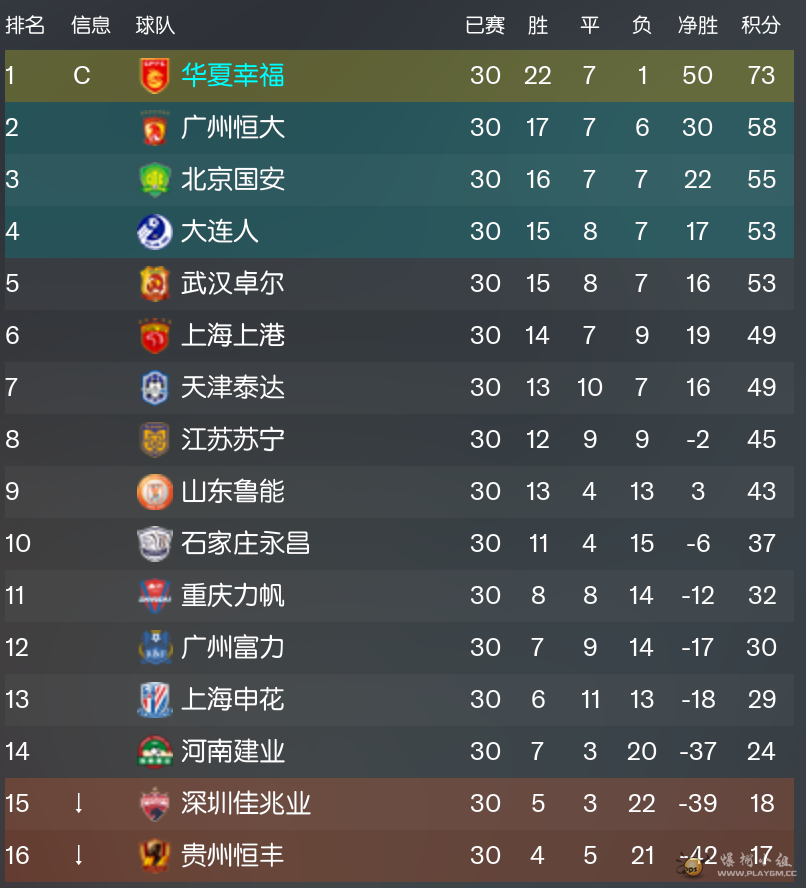The width and height of the screenshot is (806, 888).
Task: Select the 上海申花 club logo
Action: pyautogui.click(x=155, y=699)
